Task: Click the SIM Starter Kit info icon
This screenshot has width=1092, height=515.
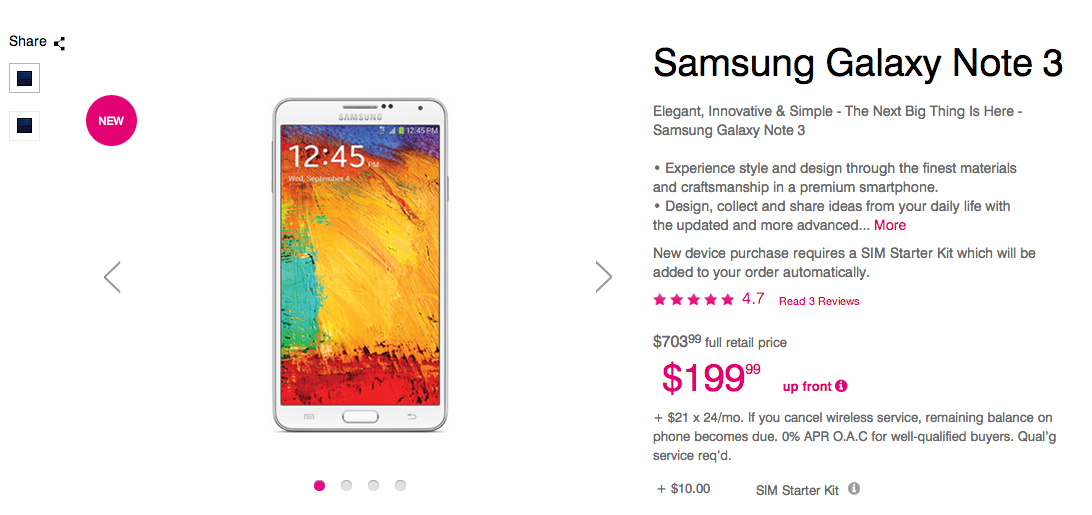Action: coord(854,489)
